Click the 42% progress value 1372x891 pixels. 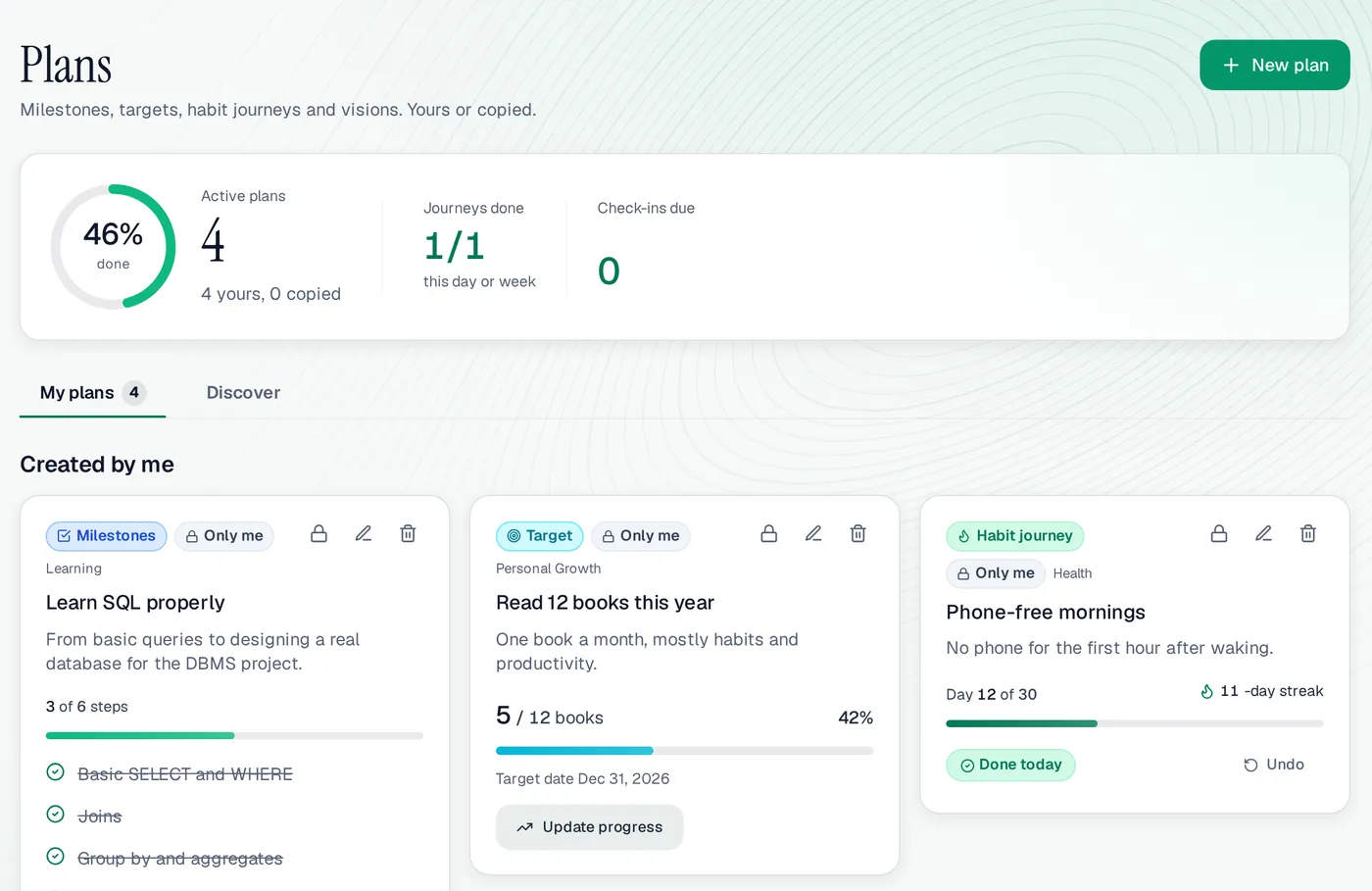coord(856,718)
